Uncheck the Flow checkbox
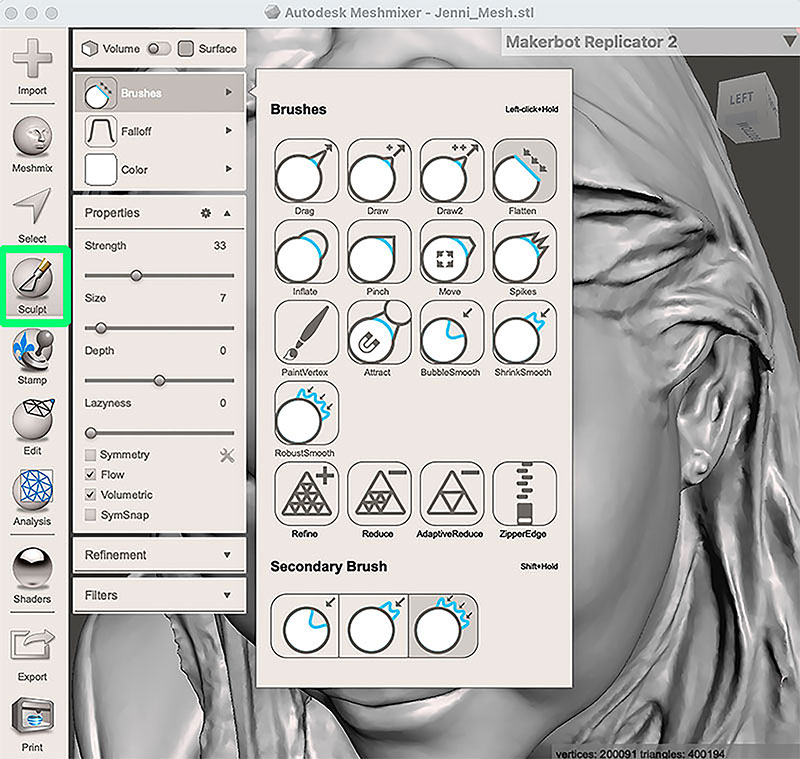This screenshot has width=800, height=759. tap(90, 474)
